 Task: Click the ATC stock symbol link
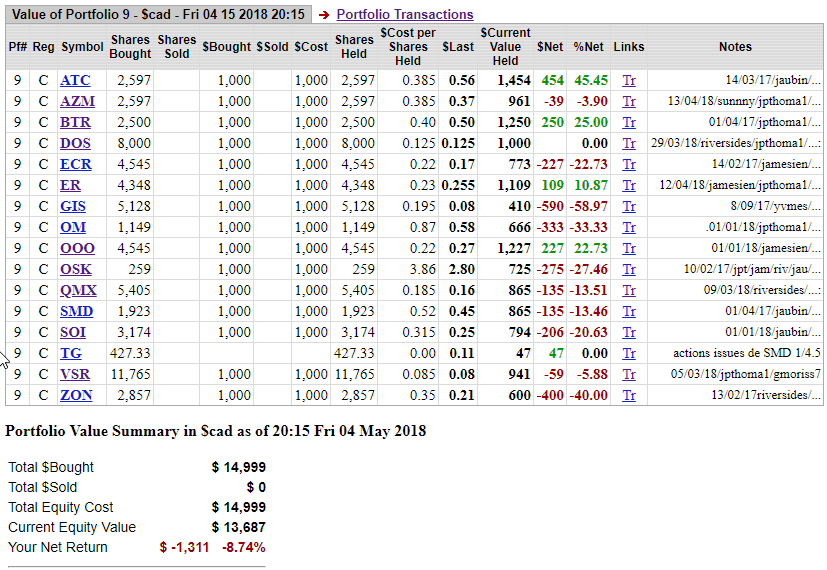click(75, 80)
